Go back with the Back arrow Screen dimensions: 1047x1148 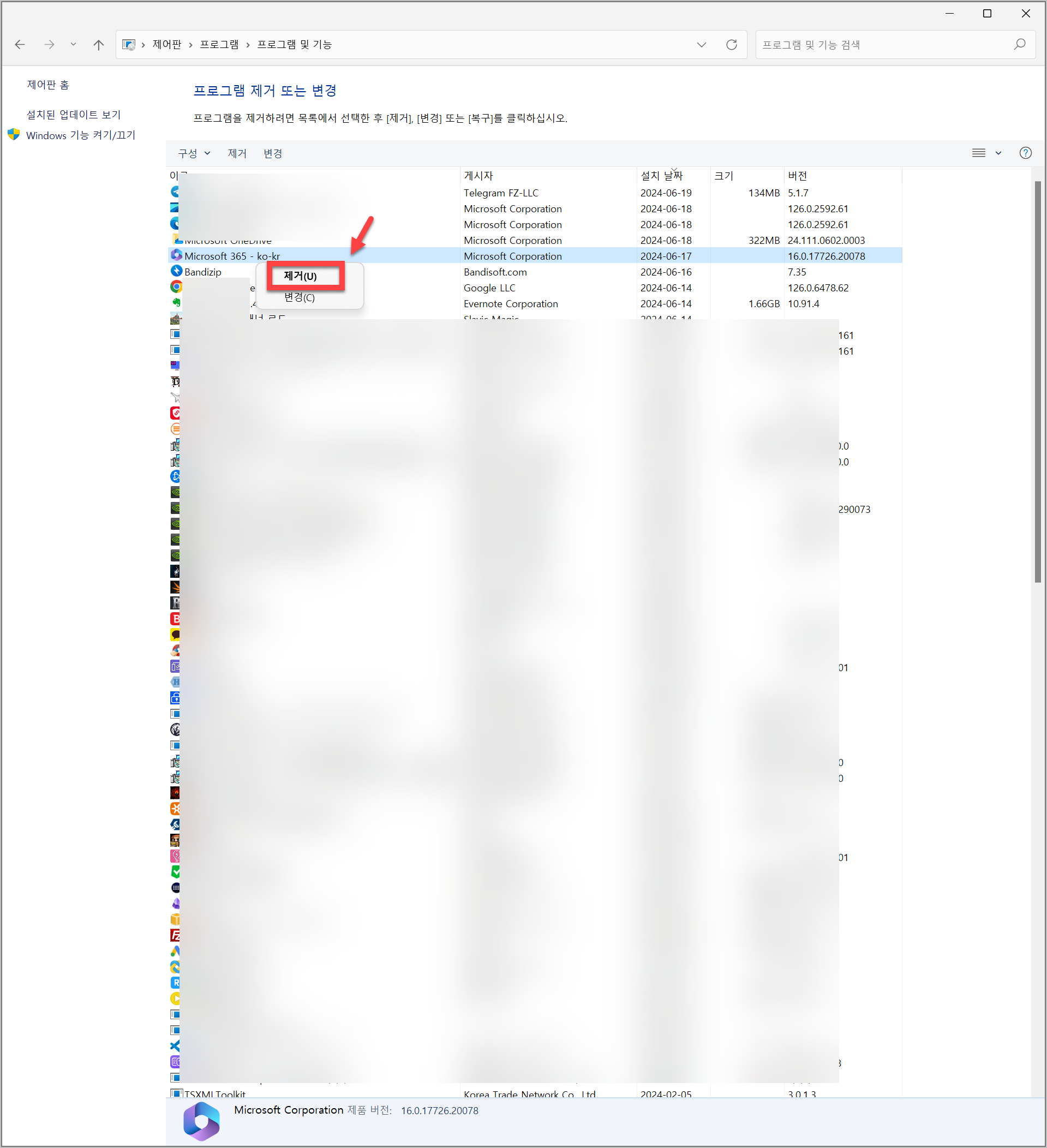click(20, 44)
